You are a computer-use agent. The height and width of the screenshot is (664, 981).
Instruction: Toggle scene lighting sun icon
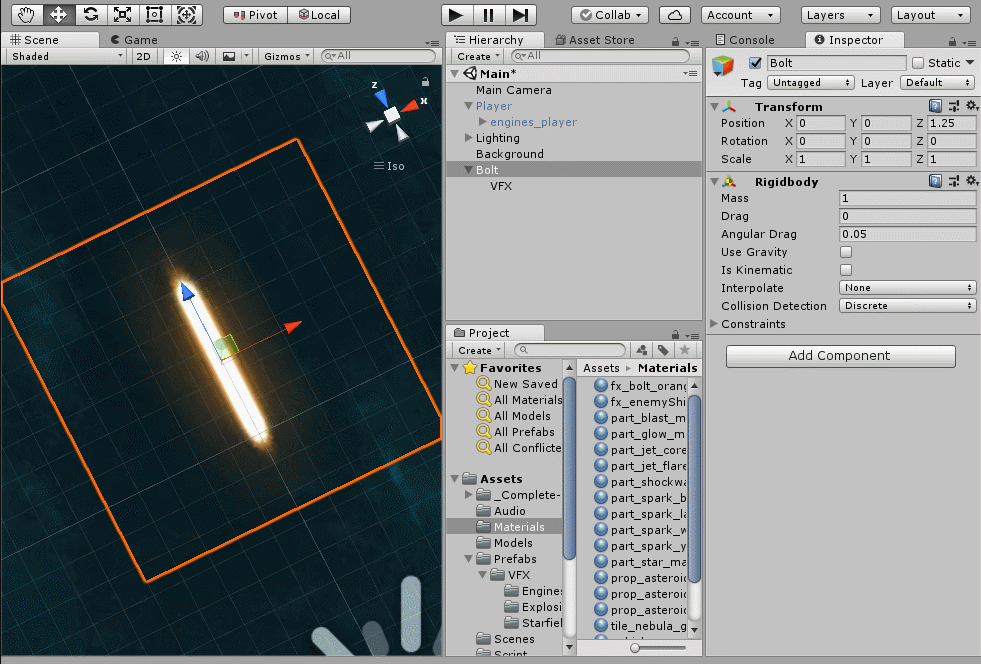pyautogui.click(x=176, y=56)
